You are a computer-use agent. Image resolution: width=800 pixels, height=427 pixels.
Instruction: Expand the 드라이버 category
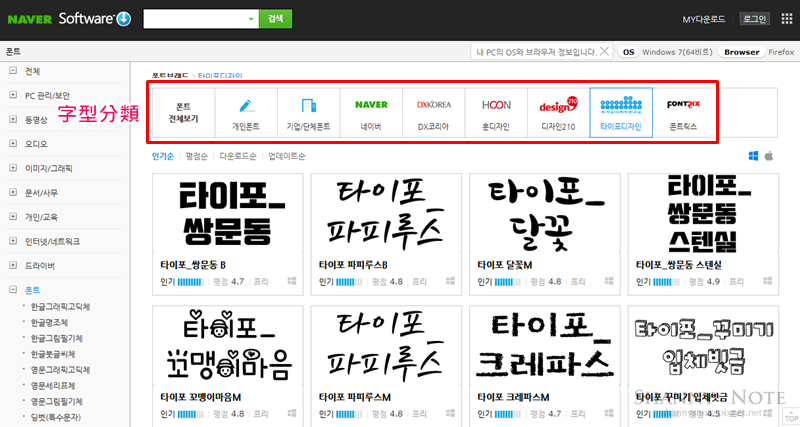[x=13, y=265]
